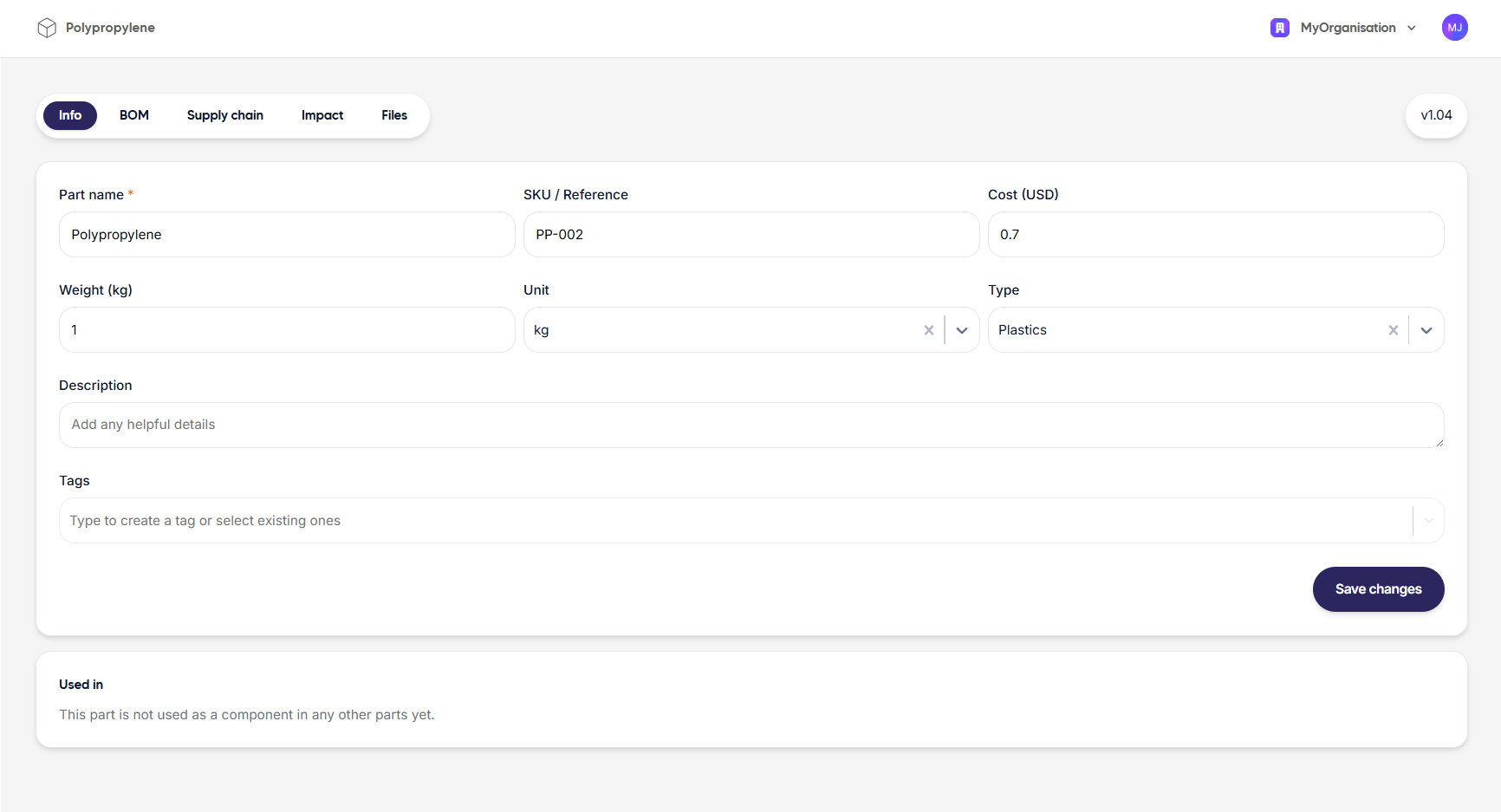This screenshot has height=812, width=1501.
Task: Select the Info tab
Action: click(70, 115)
